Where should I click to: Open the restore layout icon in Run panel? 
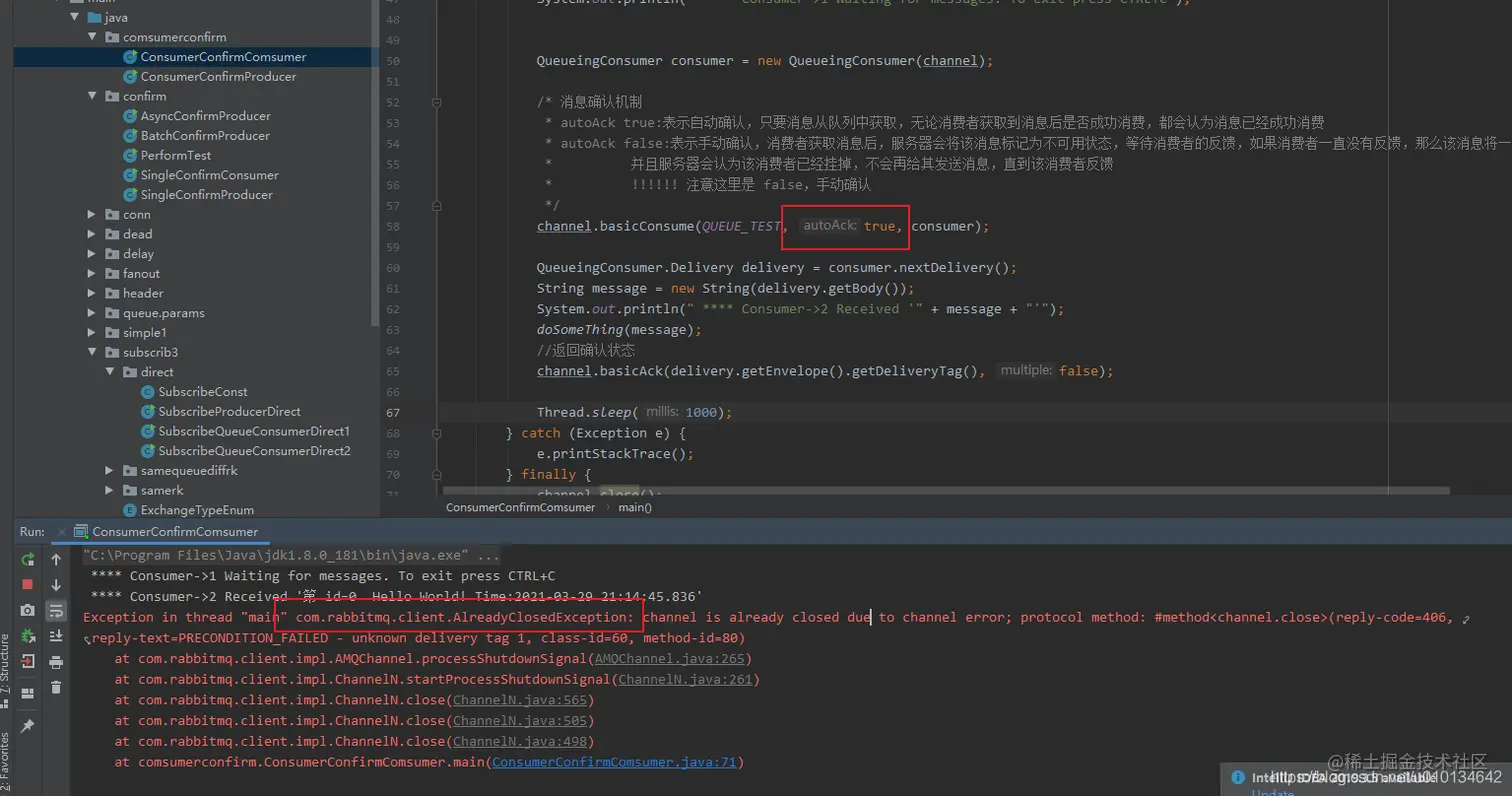(x=28, y=692)
